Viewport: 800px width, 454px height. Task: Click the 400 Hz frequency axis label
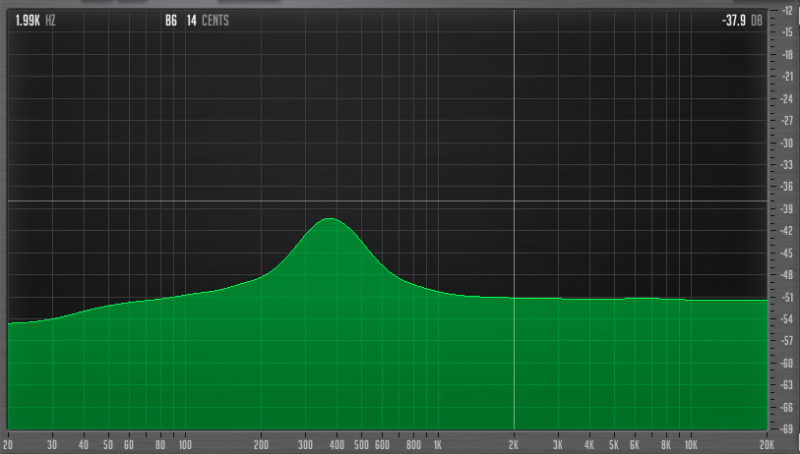pos(338,443)
